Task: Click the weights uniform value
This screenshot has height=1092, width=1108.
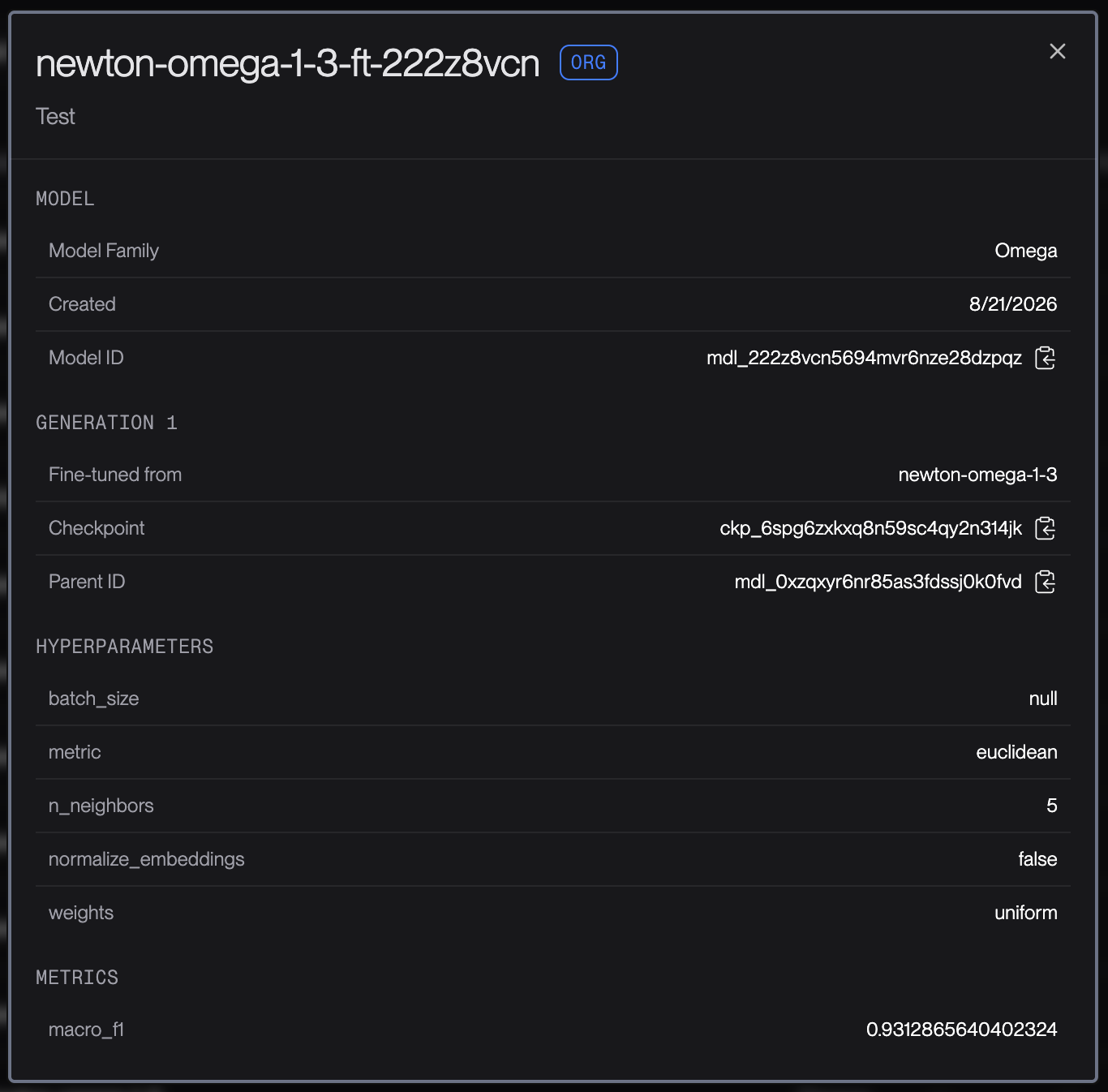Action: (1026, 913)
